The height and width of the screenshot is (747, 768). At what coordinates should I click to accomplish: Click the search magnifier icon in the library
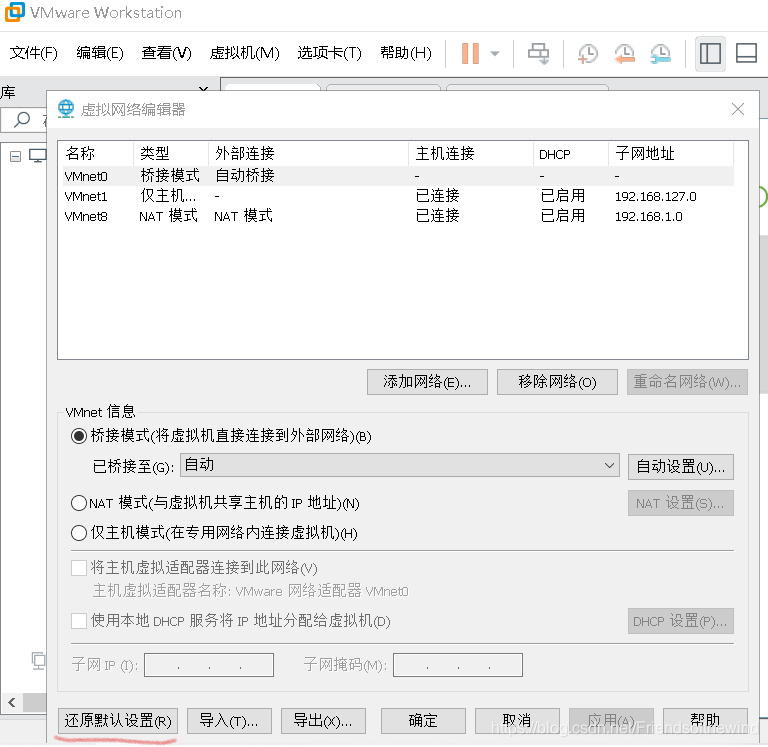pyautogui.click(x=22, y=119)
